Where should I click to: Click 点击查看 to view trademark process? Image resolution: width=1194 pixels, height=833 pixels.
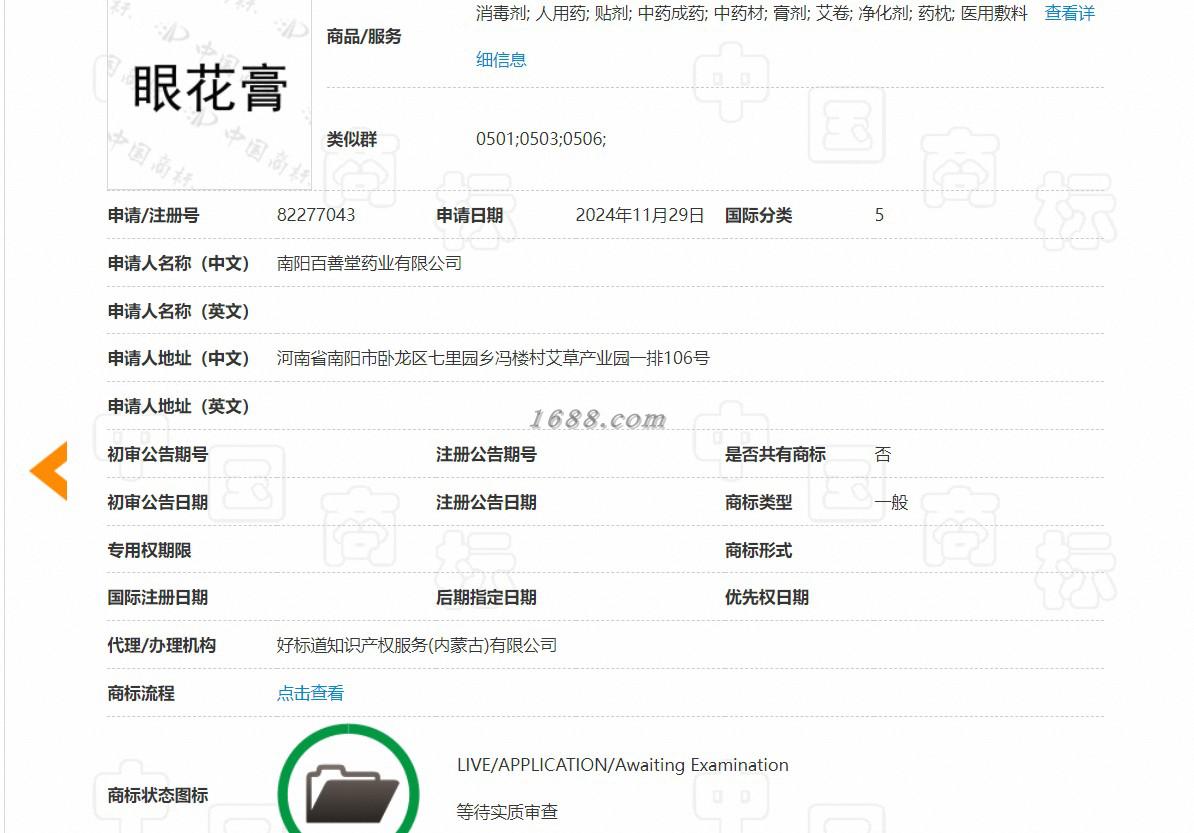(x=310, y=693)
